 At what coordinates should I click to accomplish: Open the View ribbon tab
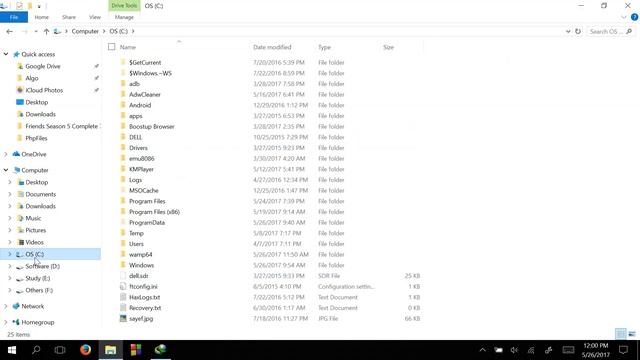pos(95,17)
